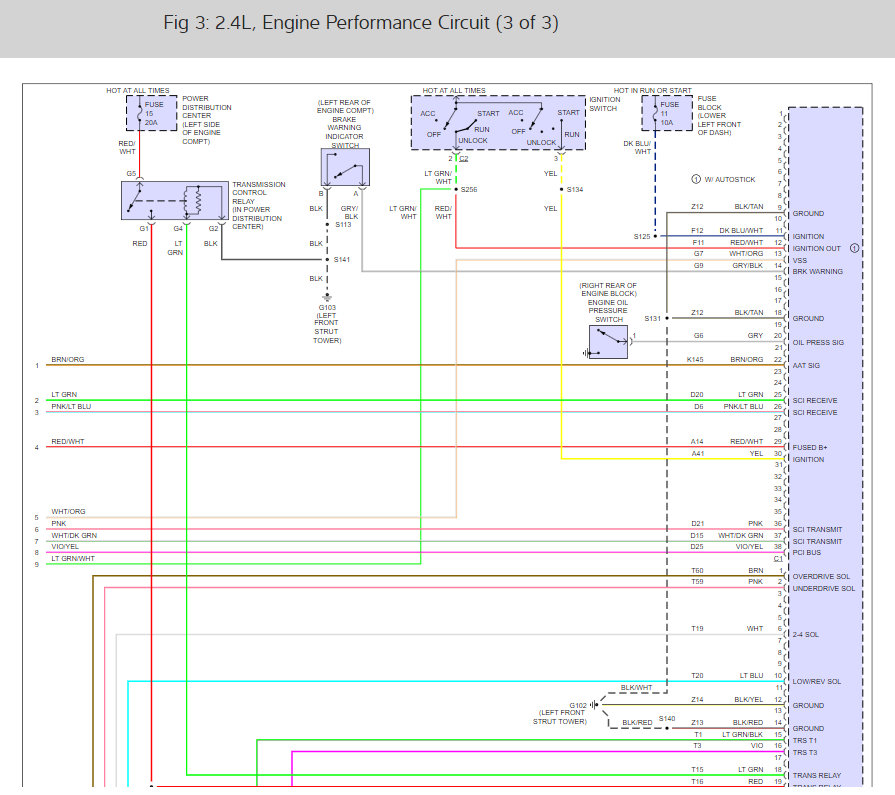The height and width of the screenshot is (795, 895).
Task: Click the Fuse 11 10A symbol
Action: (x=667, y=113)
